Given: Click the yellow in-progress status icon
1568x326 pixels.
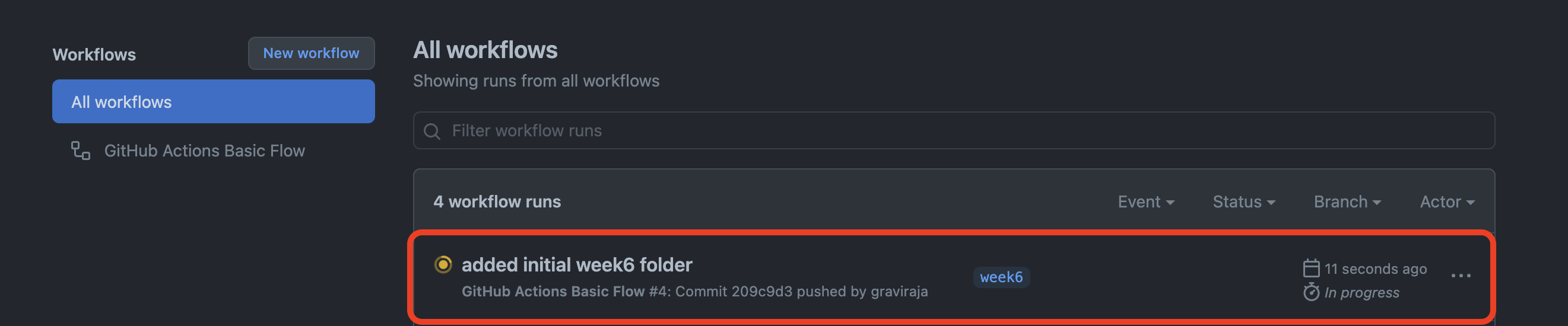Looking at the screenshot, I should (x=443, y=264).
